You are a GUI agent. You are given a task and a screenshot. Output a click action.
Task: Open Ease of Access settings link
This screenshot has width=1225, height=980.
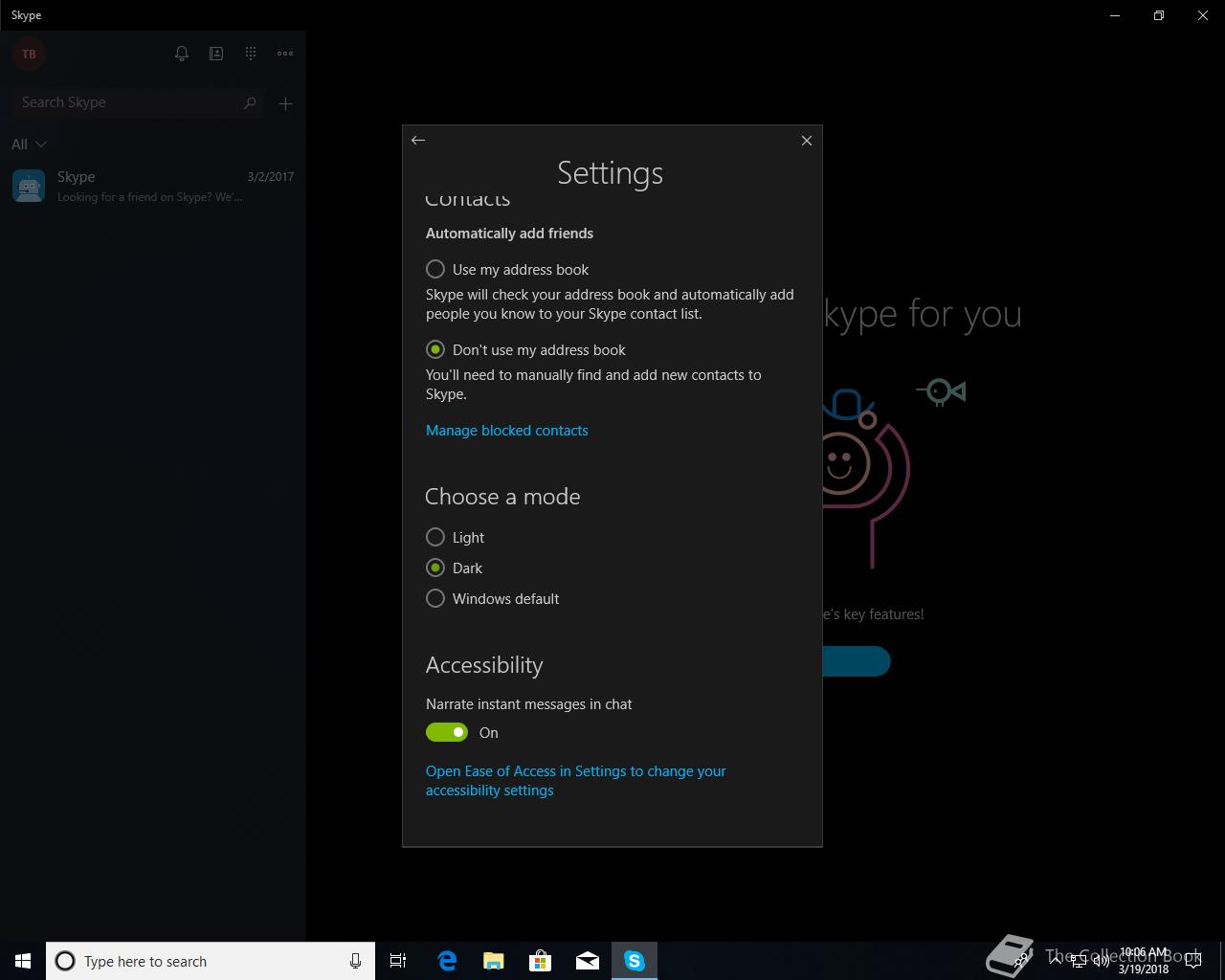click(x=576, y=781)
